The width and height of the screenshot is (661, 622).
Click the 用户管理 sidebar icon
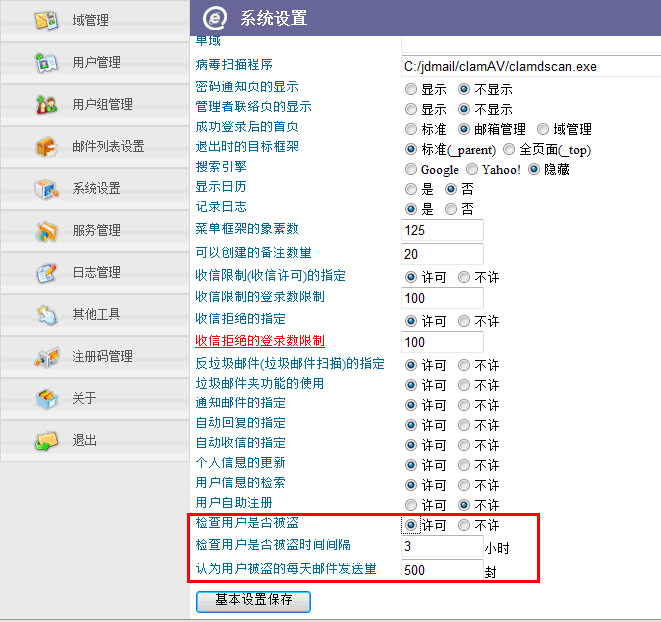coord(46,62)
